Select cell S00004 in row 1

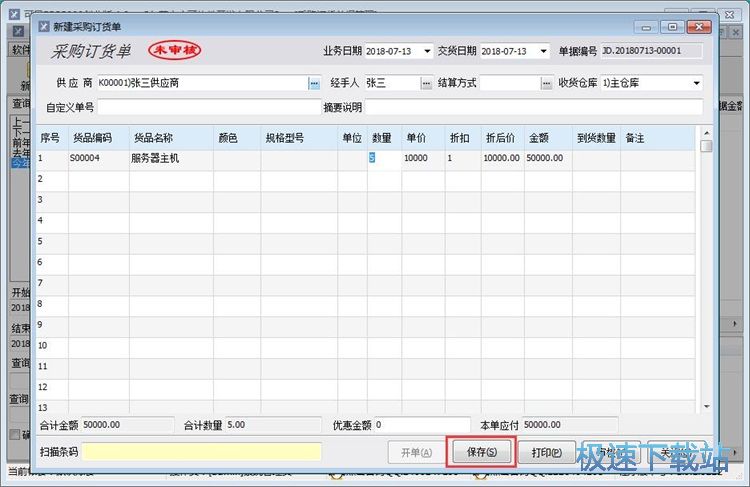tap(99, 158)
